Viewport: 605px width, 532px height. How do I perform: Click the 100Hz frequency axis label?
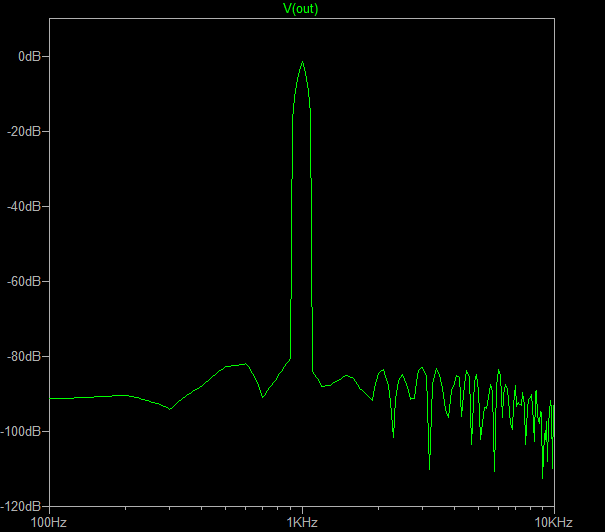(49, 522)
